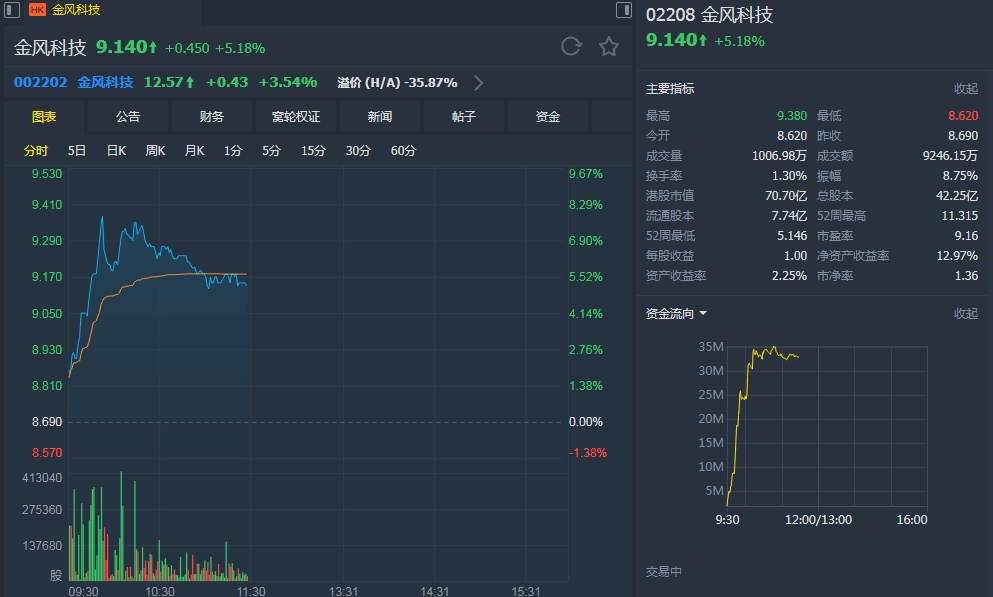Select the 5分 chart interval
Image resolution: width=993 pixels, height=597 pixels.
pyautogui.click(x=271, y=151)
